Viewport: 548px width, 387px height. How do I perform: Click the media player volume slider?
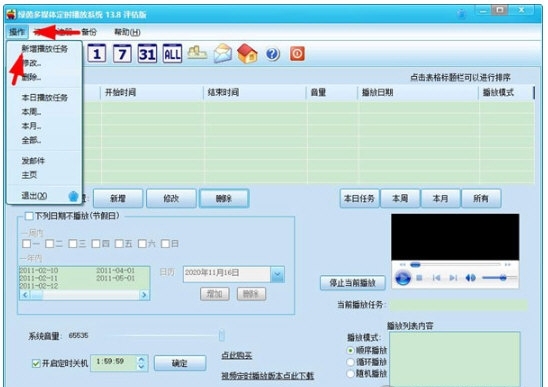click(x=499, y=278)
